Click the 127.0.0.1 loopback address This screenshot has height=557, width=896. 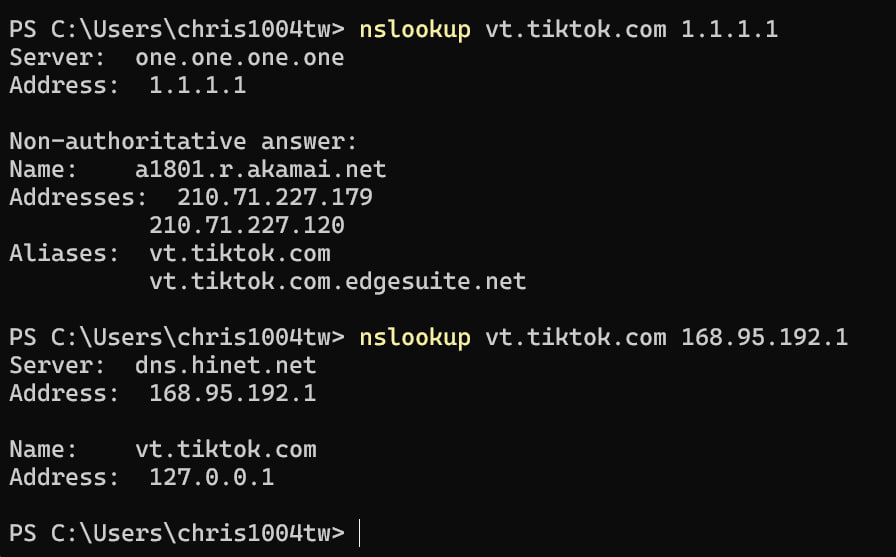click(211, 478)
